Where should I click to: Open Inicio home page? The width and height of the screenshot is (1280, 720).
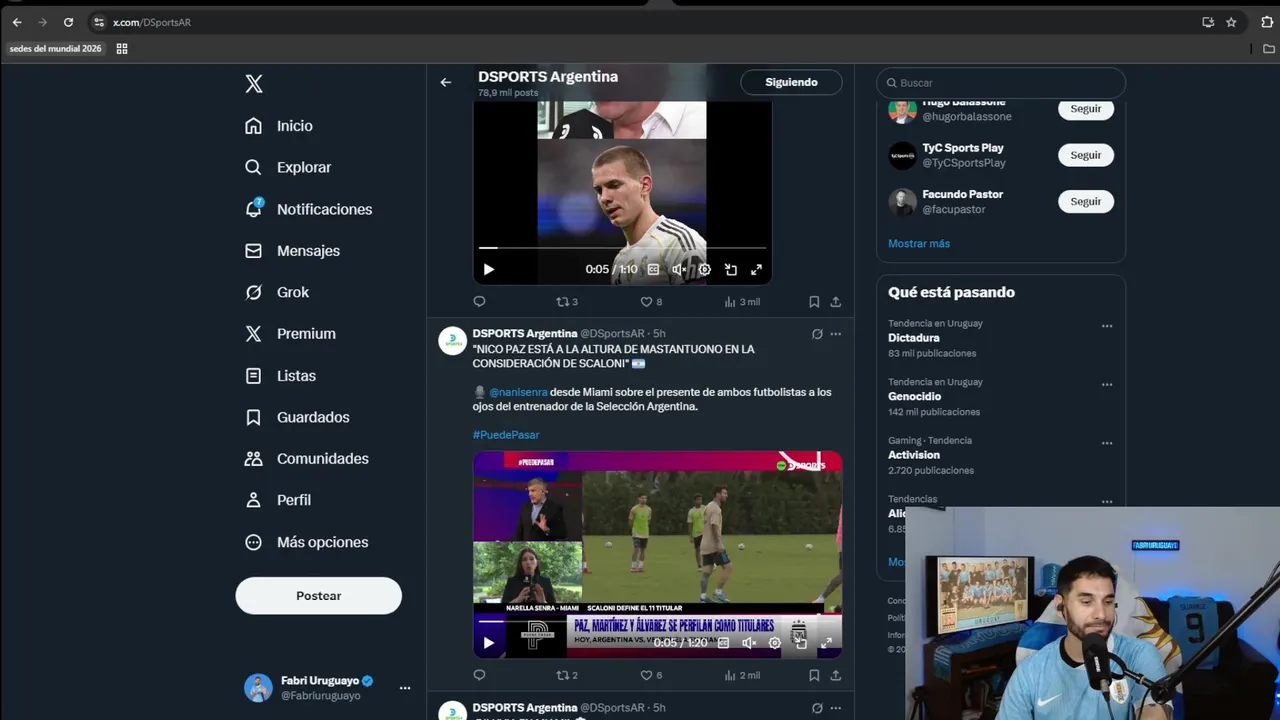coord(280,126)
